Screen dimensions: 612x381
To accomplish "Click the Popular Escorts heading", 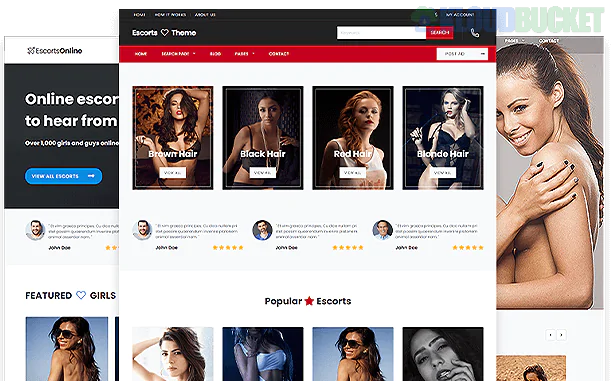I will [308, 301].
